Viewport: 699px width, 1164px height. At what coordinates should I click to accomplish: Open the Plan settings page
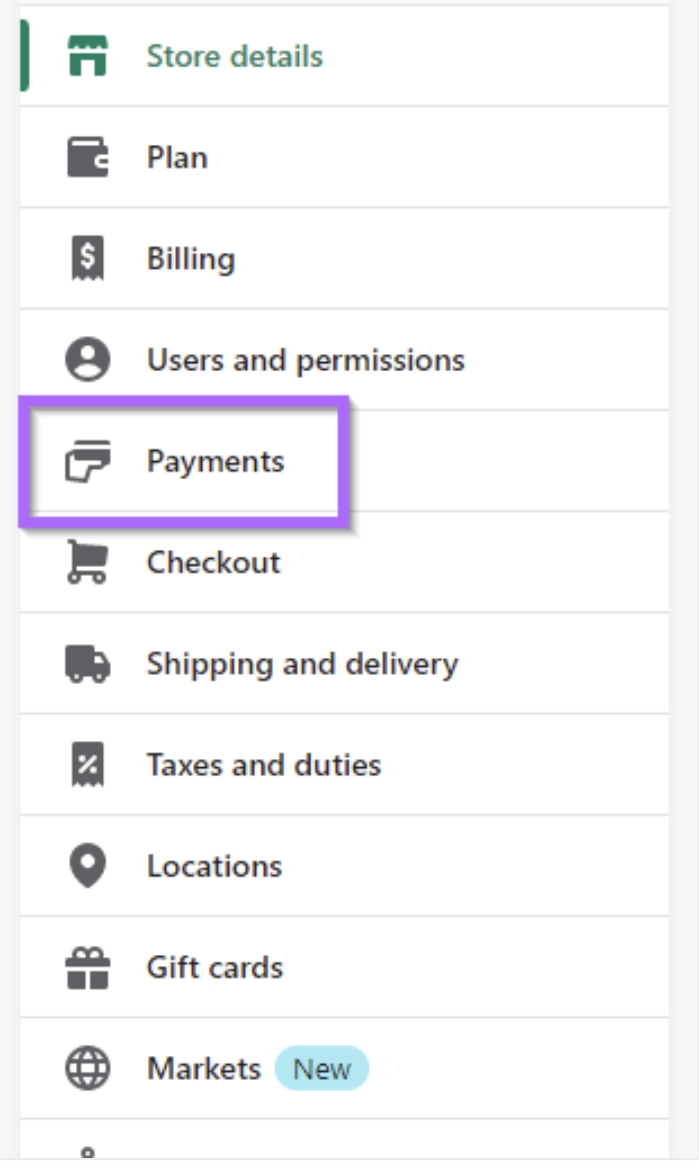(344, 157)
